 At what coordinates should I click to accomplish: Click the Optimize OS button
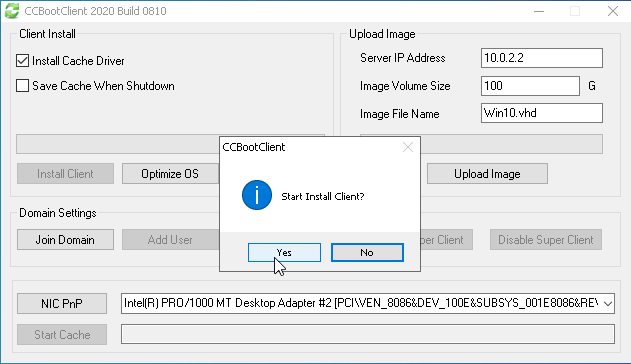click(170, 174)
